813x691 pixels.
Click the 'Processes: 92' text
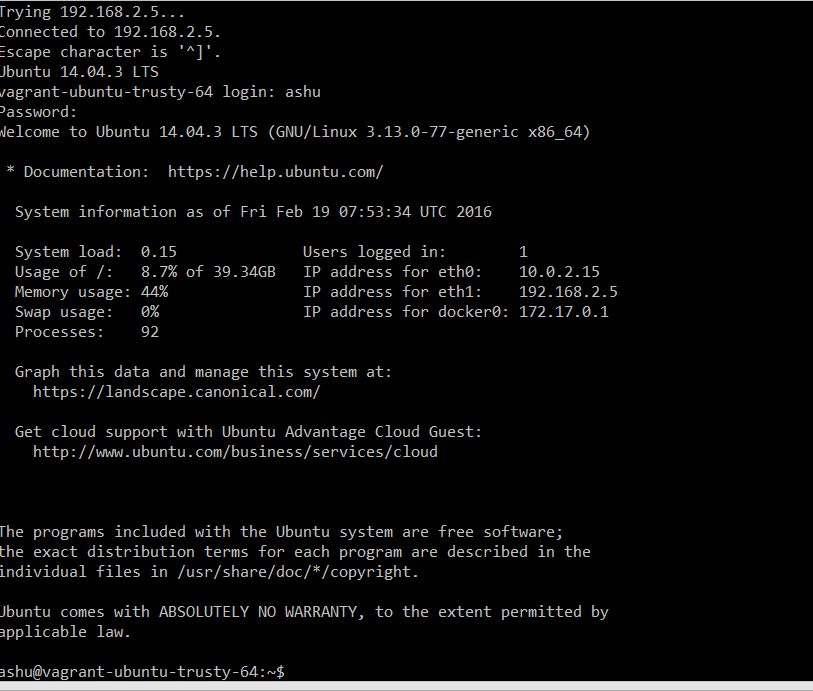tap(87, 332)
